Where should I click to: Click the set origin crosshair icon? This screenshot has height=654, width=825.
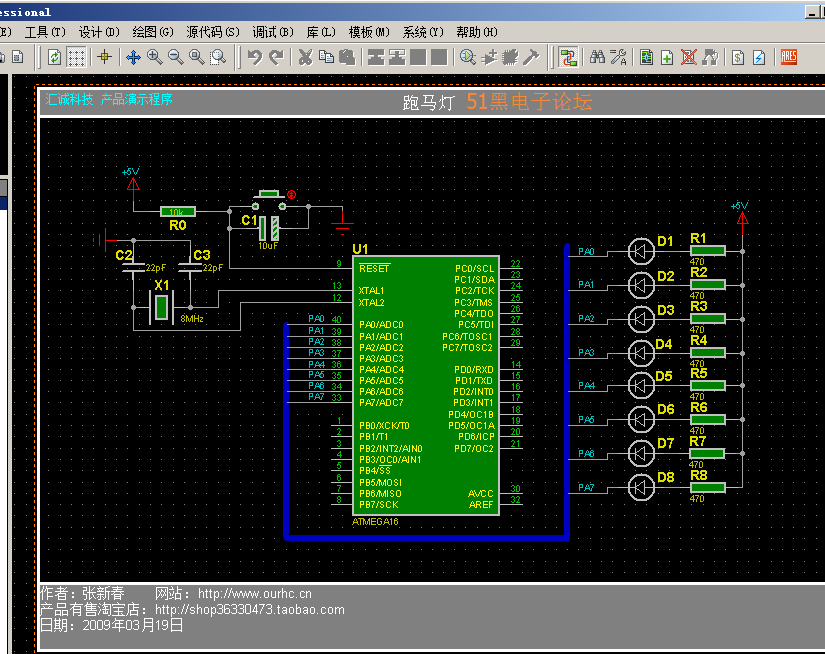tap(104, 57)
